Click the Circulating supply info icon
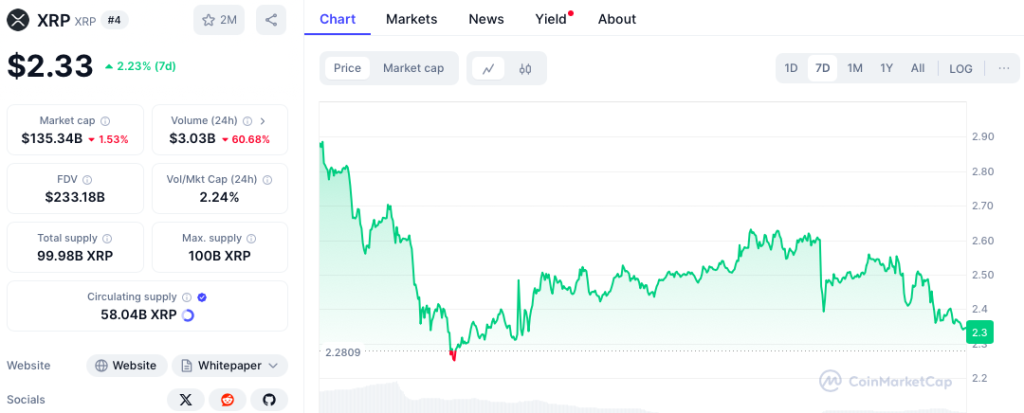This screenshot has height=413, width=1024. pos(186,297)
